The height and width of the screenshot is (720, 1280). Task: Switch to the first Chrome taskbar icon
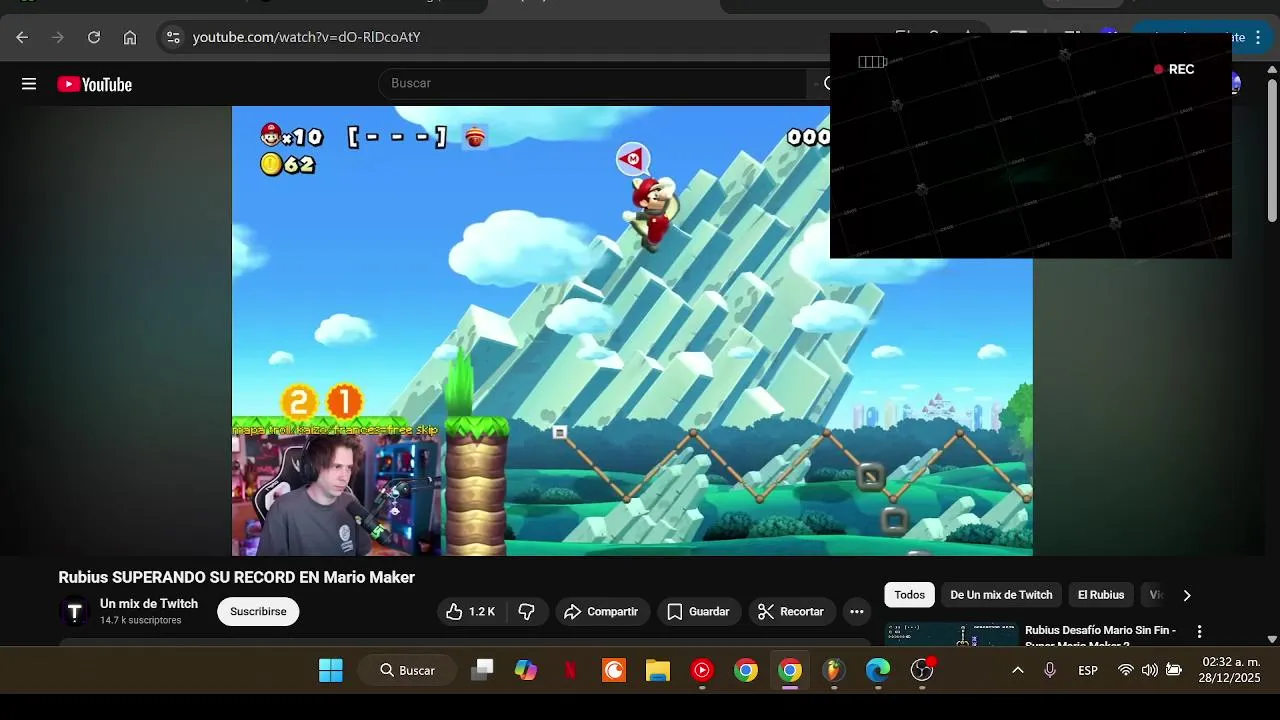pyautogui.click(x=746, y=670)
